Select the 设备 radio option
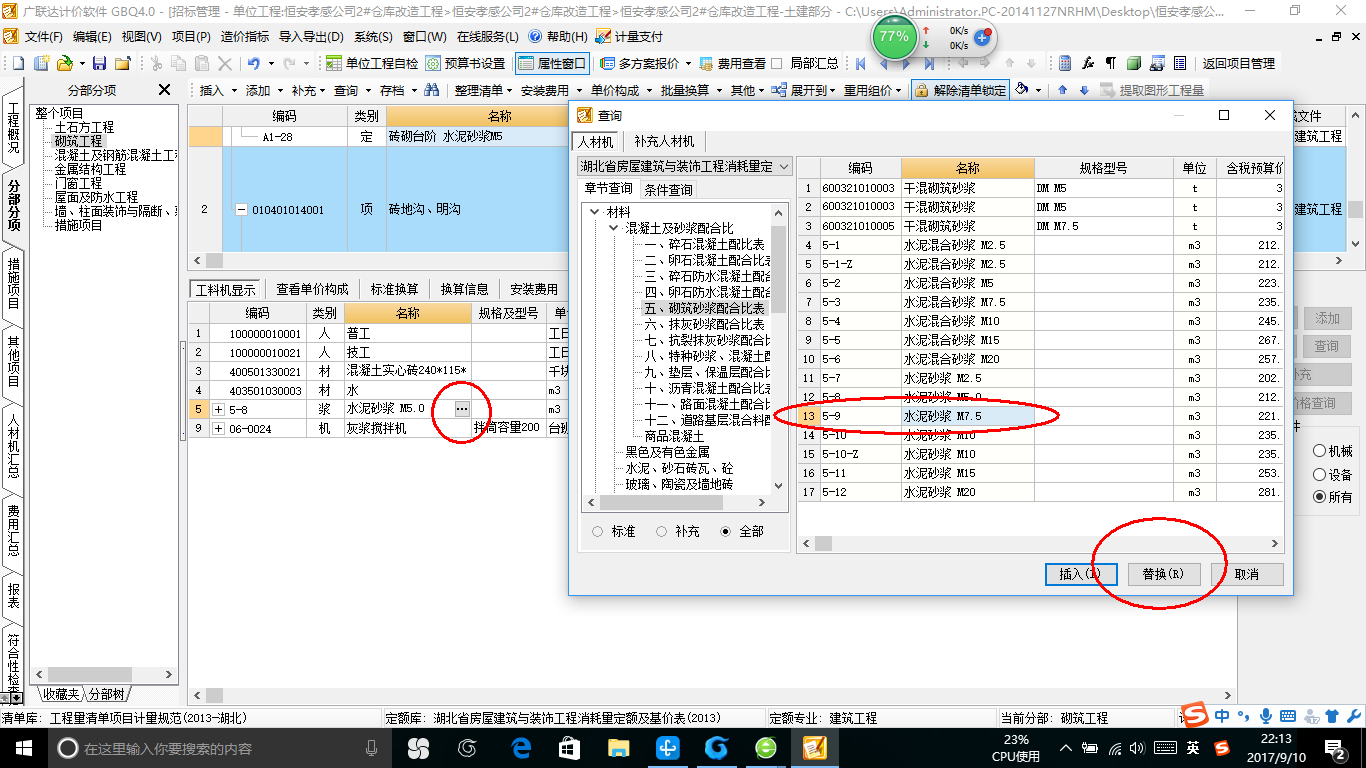1366x768 pixels. coord(1320,474)
